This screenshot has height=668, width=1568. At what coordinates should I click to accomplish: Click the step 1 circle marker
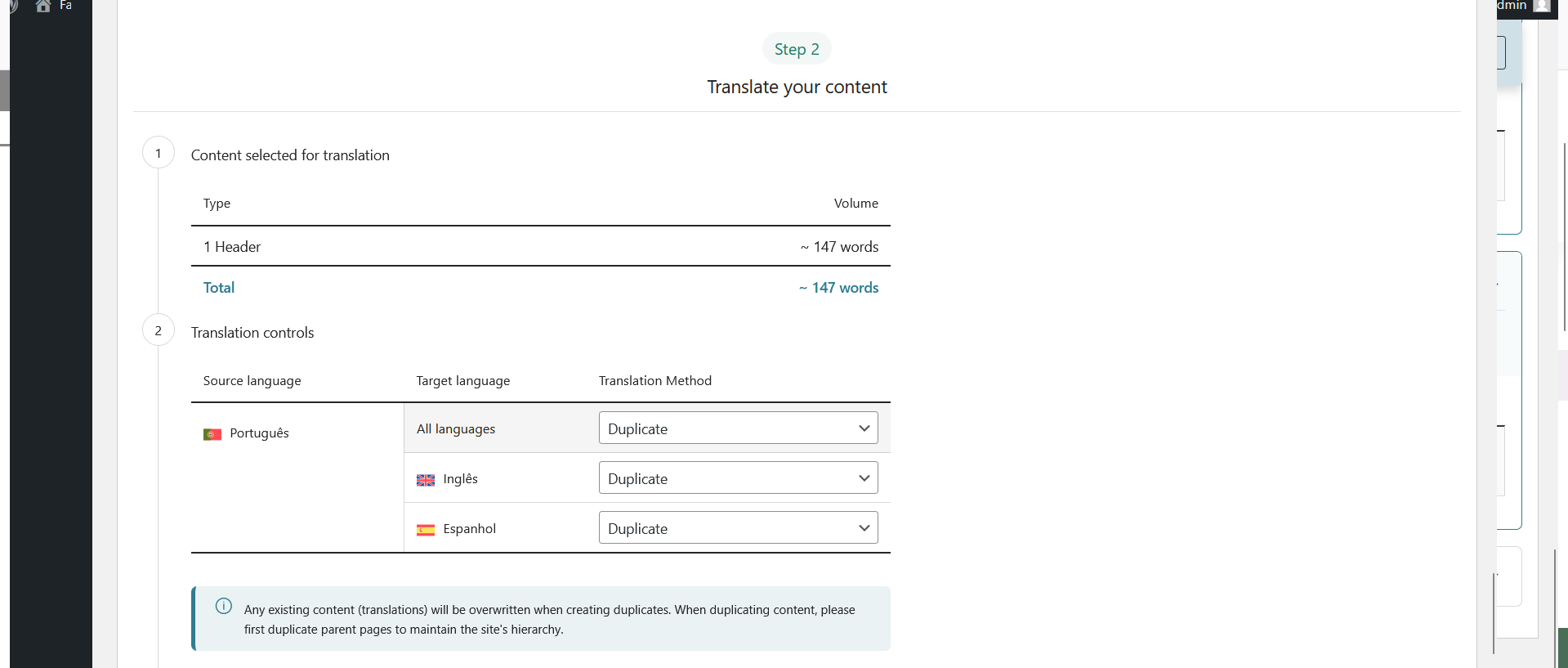(159, 153)
